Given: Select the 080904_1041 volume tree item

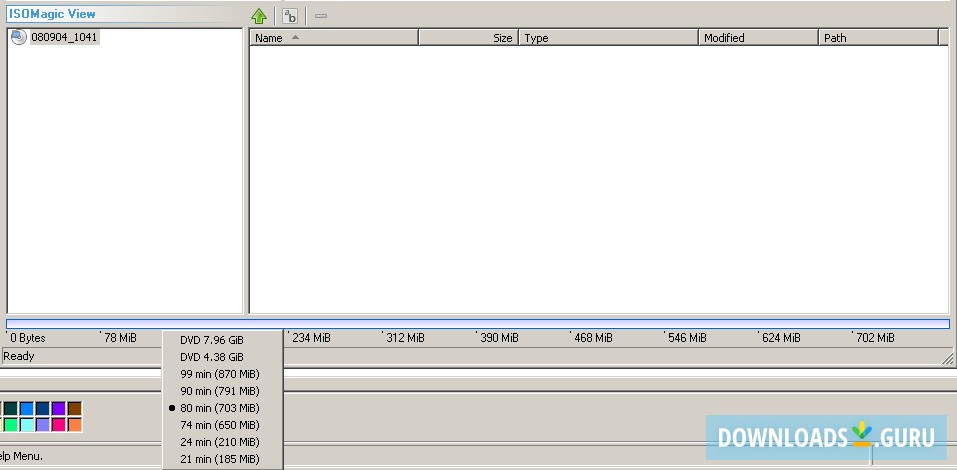Looking at the screenshot, I should pyautogui.click(x=64, y=37).
